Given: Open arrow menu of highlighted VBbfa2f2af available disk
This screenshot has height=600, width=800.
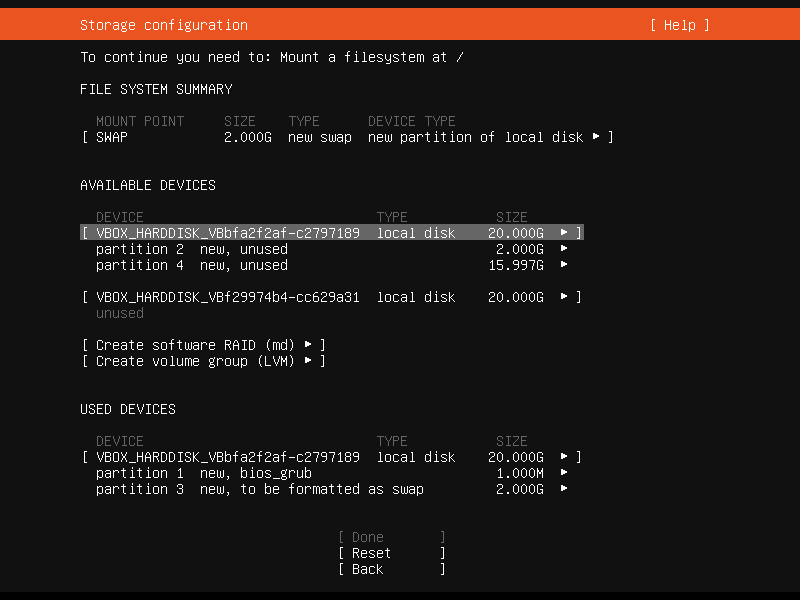Looking at the screenshot, I should tap(564, 232).
